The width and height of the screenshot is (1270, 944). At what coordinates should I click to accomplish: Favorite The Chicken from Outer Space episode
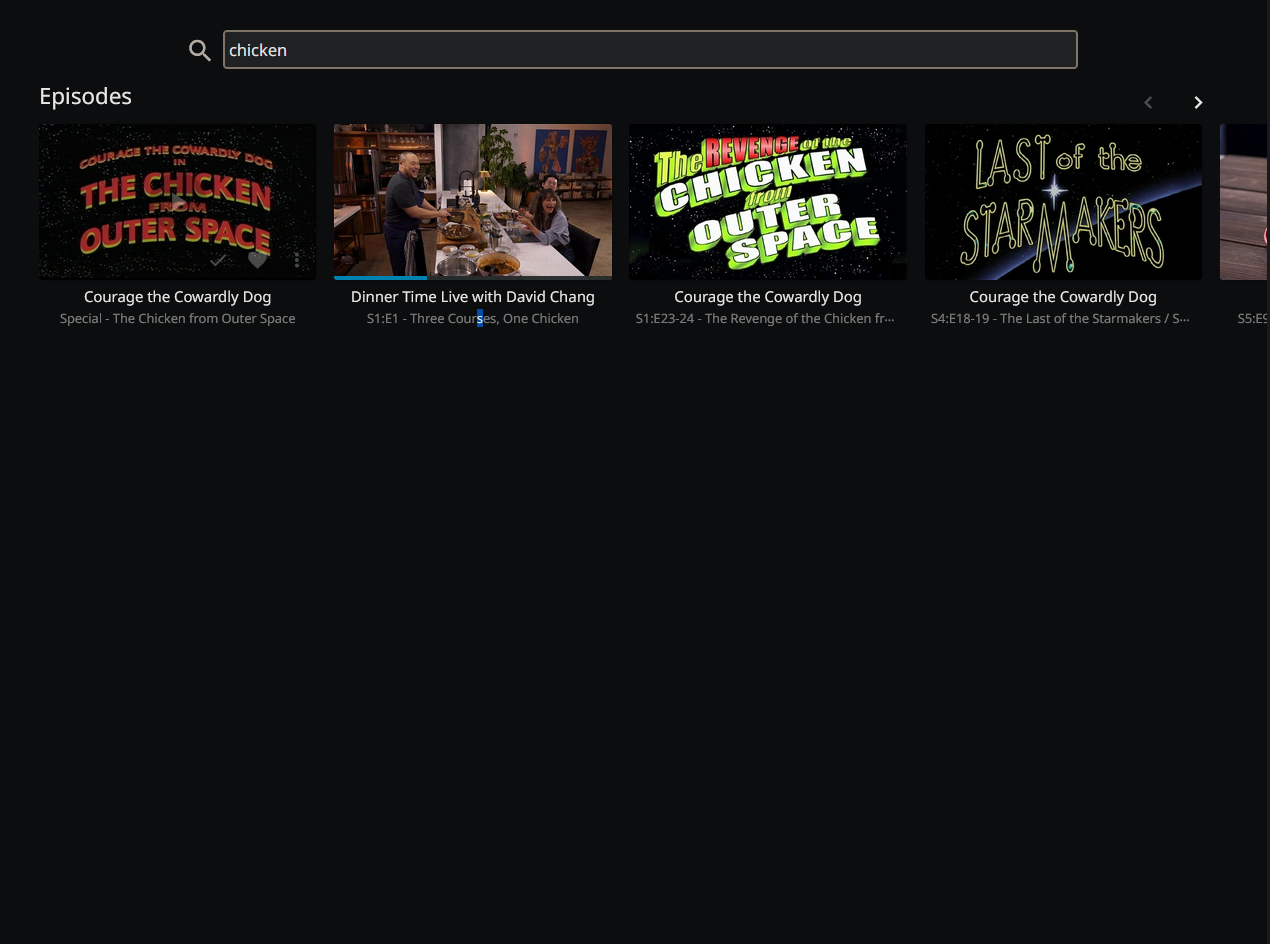[x=258, y=260]
